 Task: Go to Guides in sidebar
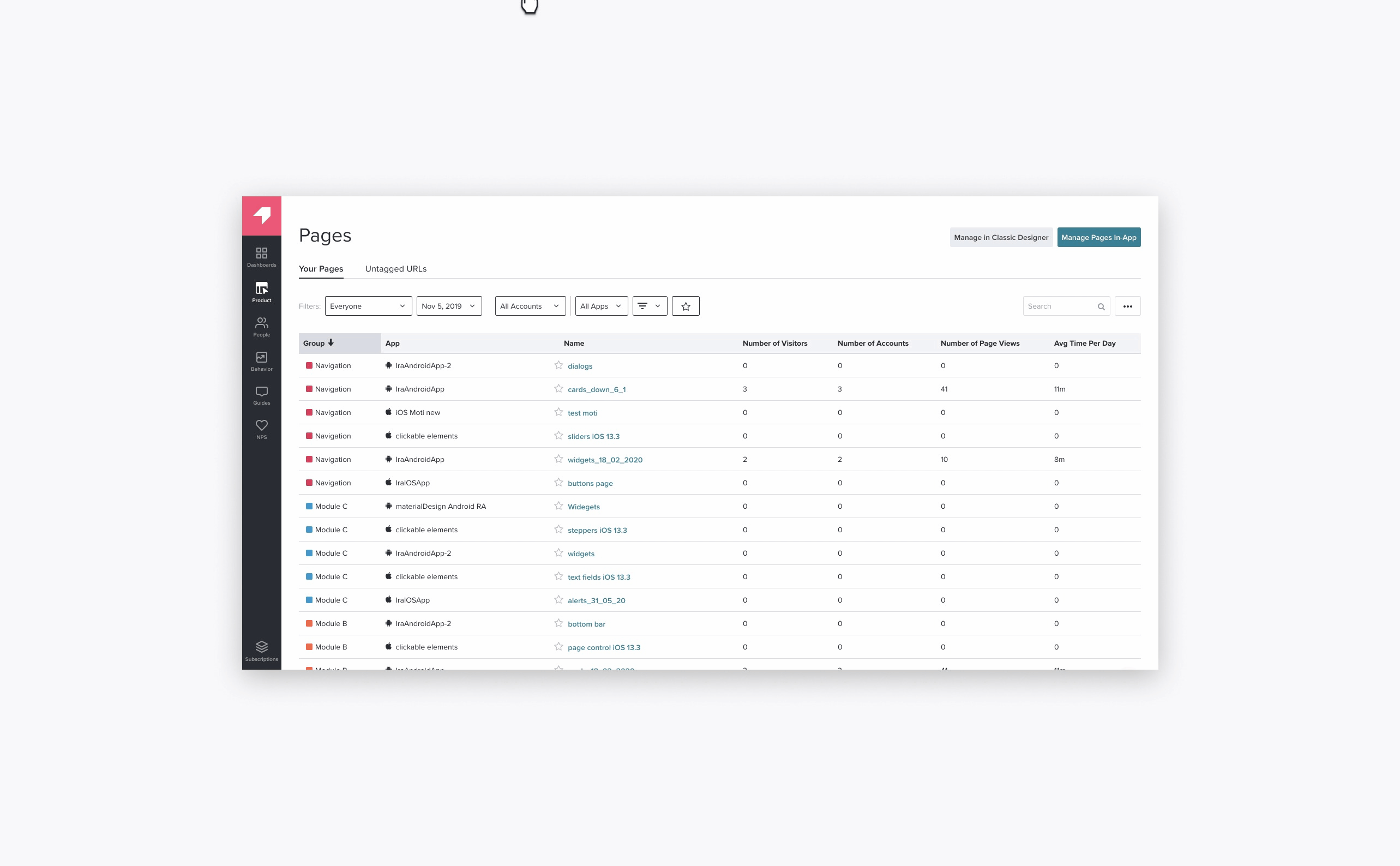pyautogui.click(x=261, y=395)
